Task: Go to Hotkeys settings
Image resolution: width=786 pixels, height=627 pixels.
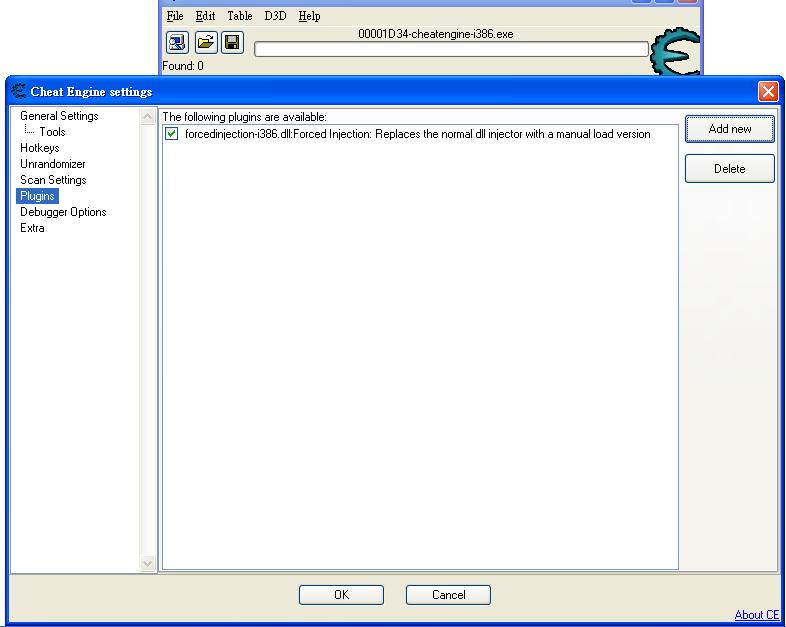Action: coord(40,148)
